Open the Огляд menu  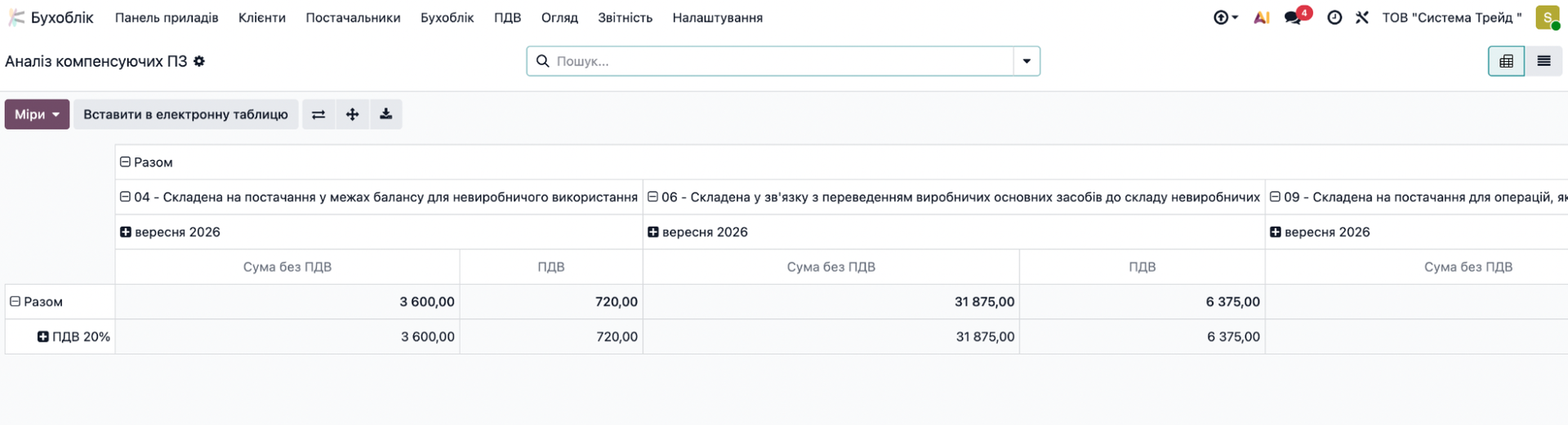(x=559, y=17)
